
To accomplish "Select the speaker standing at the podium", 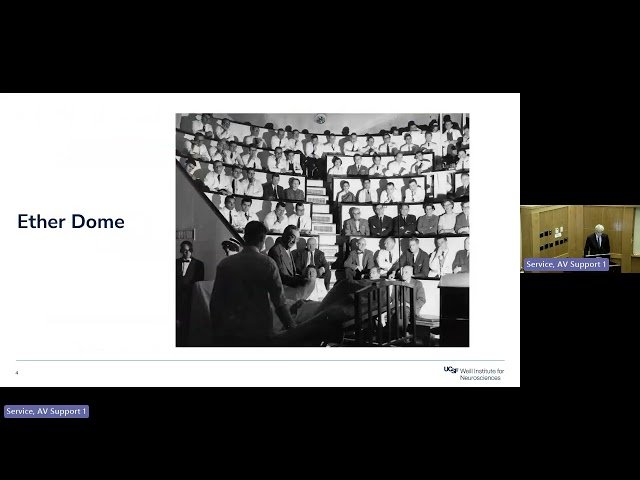I will pos(597,242).
